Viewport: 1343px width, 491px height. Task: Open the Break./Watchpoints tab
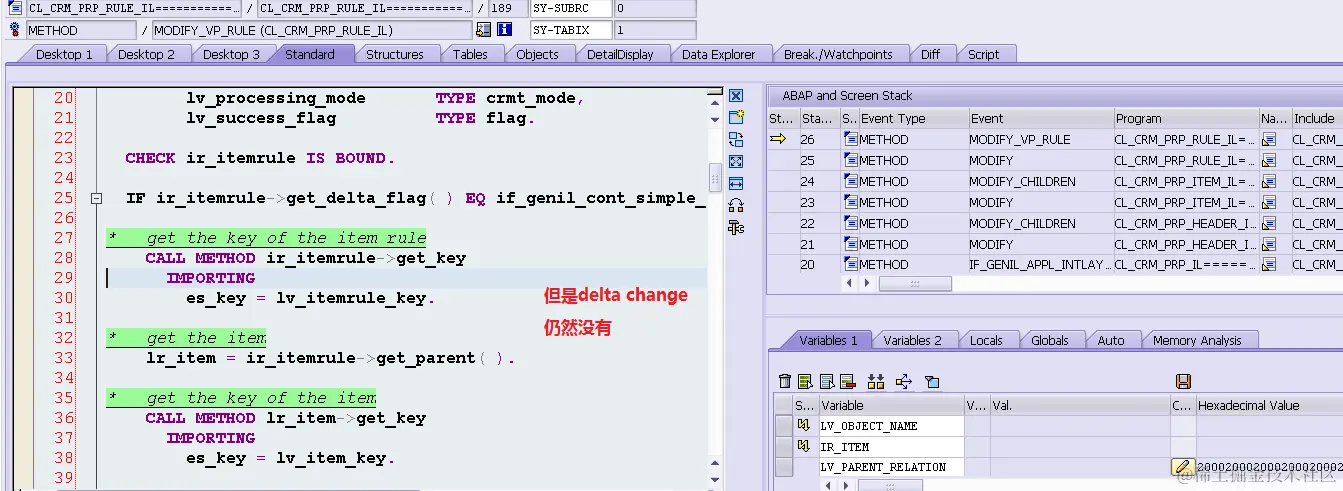(x=838, y=54)
